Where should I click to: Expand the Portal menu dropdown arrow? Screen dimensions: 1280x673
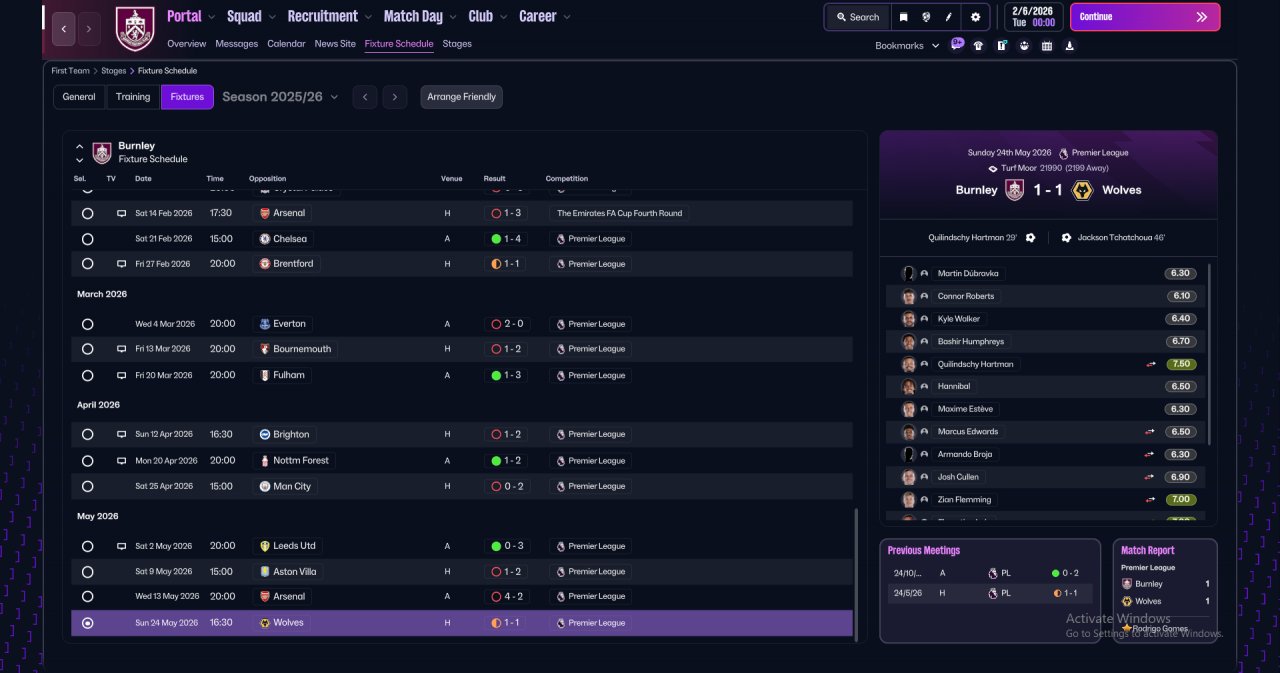tap(211, 17)
